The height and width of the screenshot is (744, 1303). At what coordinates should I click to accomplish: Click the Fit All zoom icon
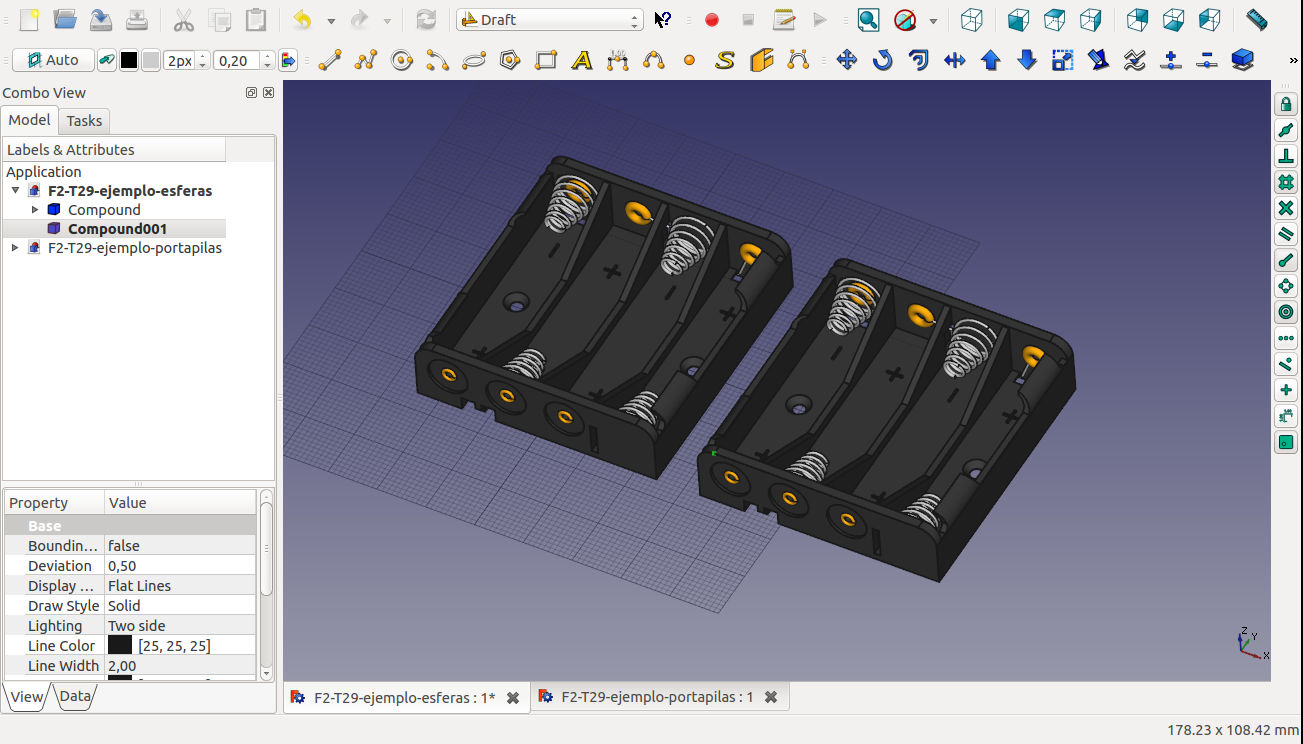click(x=868, y=20)
